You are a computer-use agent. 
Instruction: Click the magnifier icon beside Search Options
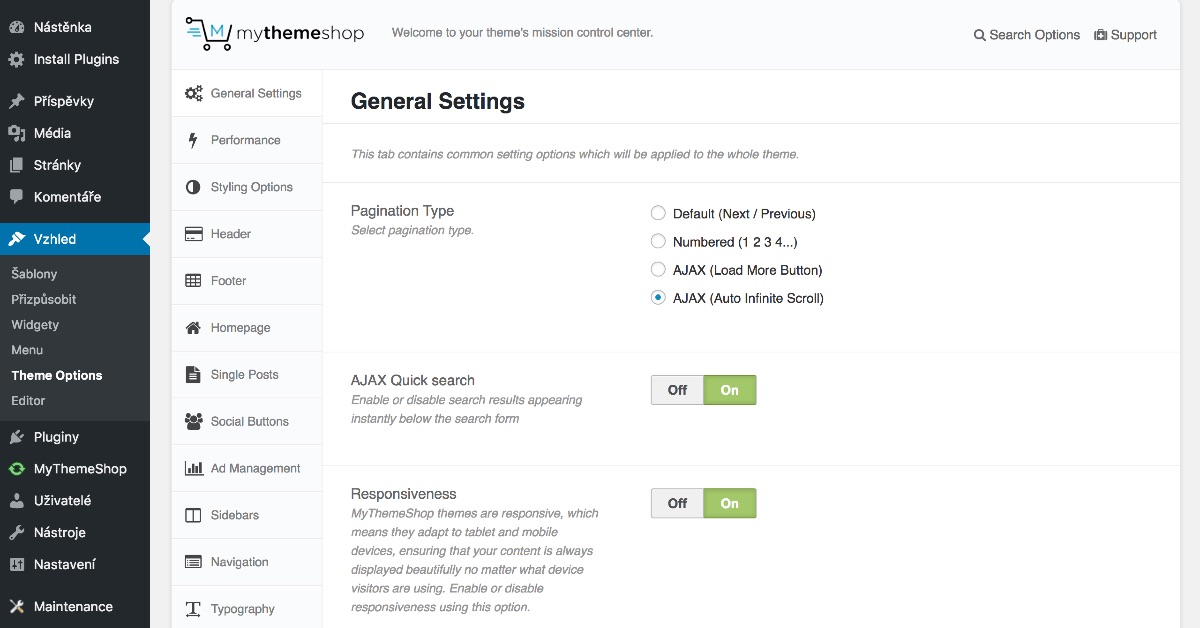(980, 35)
